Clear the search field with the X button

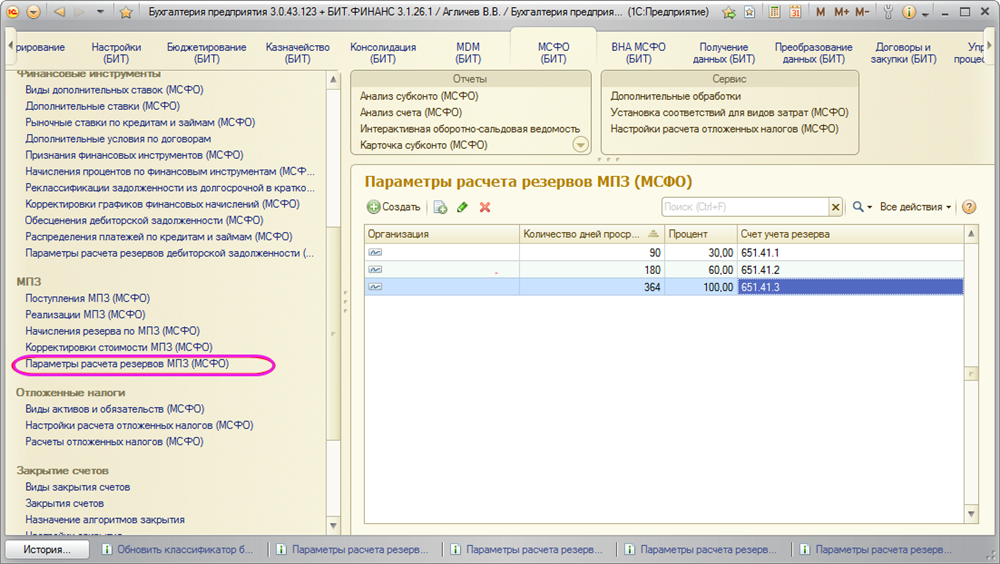[835, 207]
